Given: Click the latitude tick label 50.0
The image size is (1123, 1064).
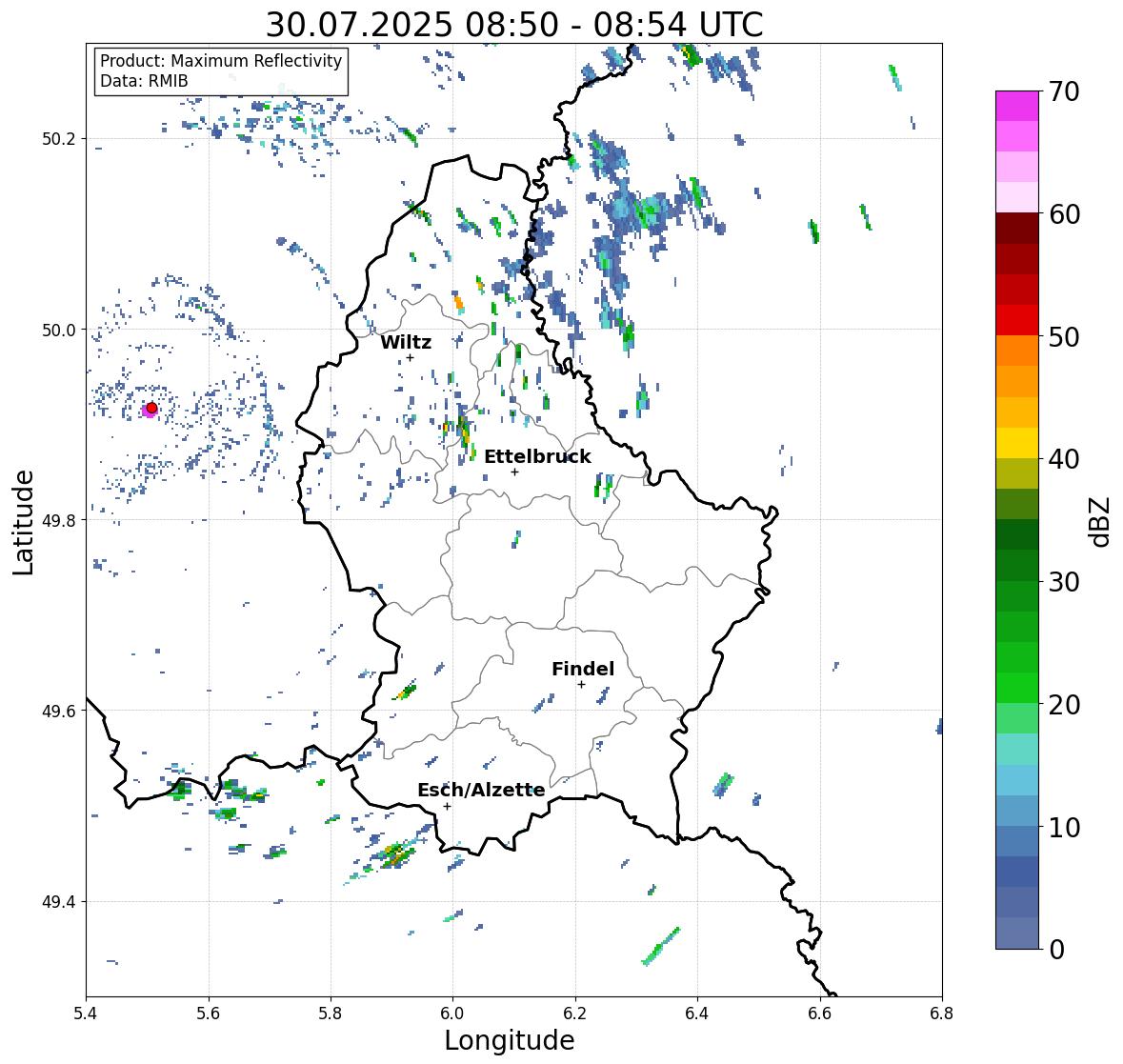Looking at the screenshot, I should 59,331.
